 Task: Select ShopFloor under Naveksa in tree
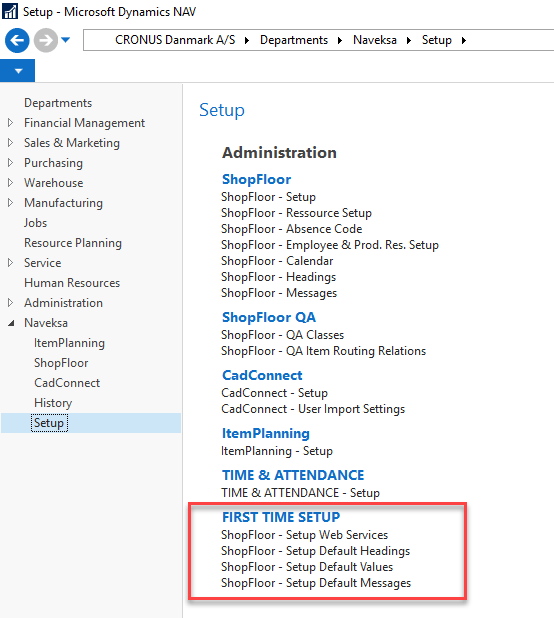[x=61, y=363]
